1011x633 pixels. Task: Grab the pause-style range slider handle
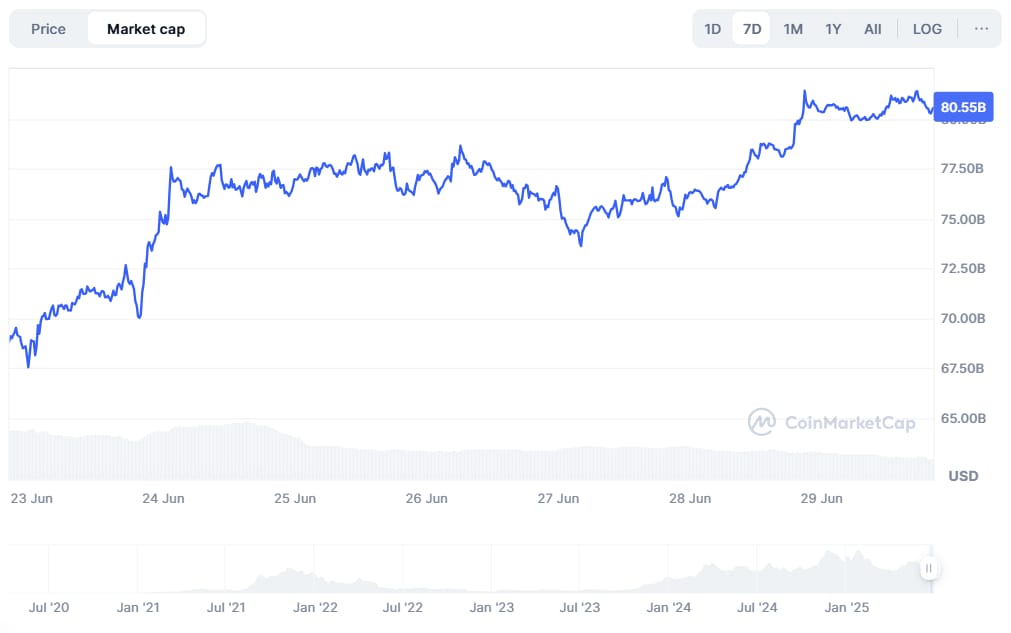(x=928, y=569)
